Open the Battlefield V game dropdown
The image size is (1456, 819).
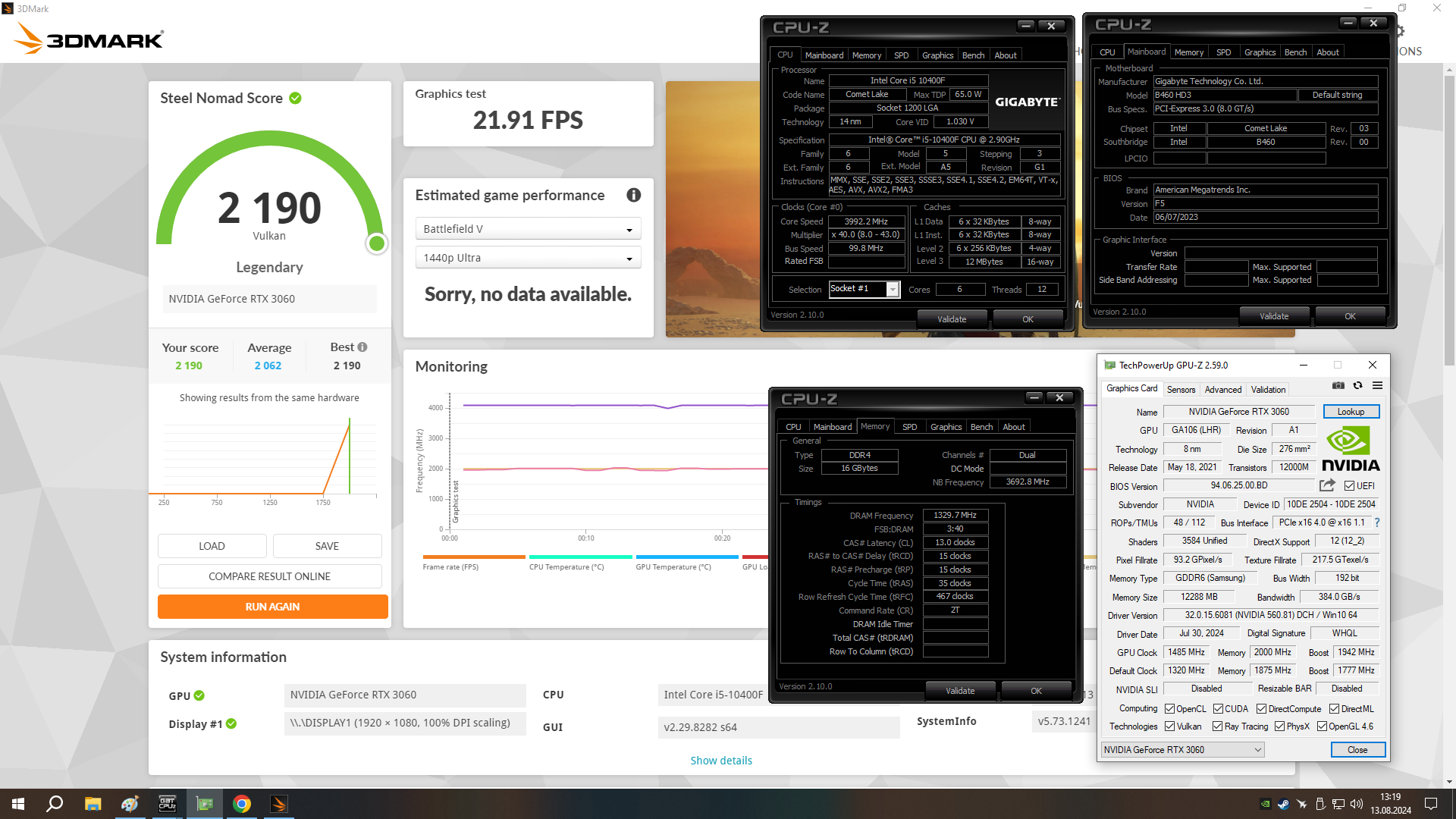point(528,229)
